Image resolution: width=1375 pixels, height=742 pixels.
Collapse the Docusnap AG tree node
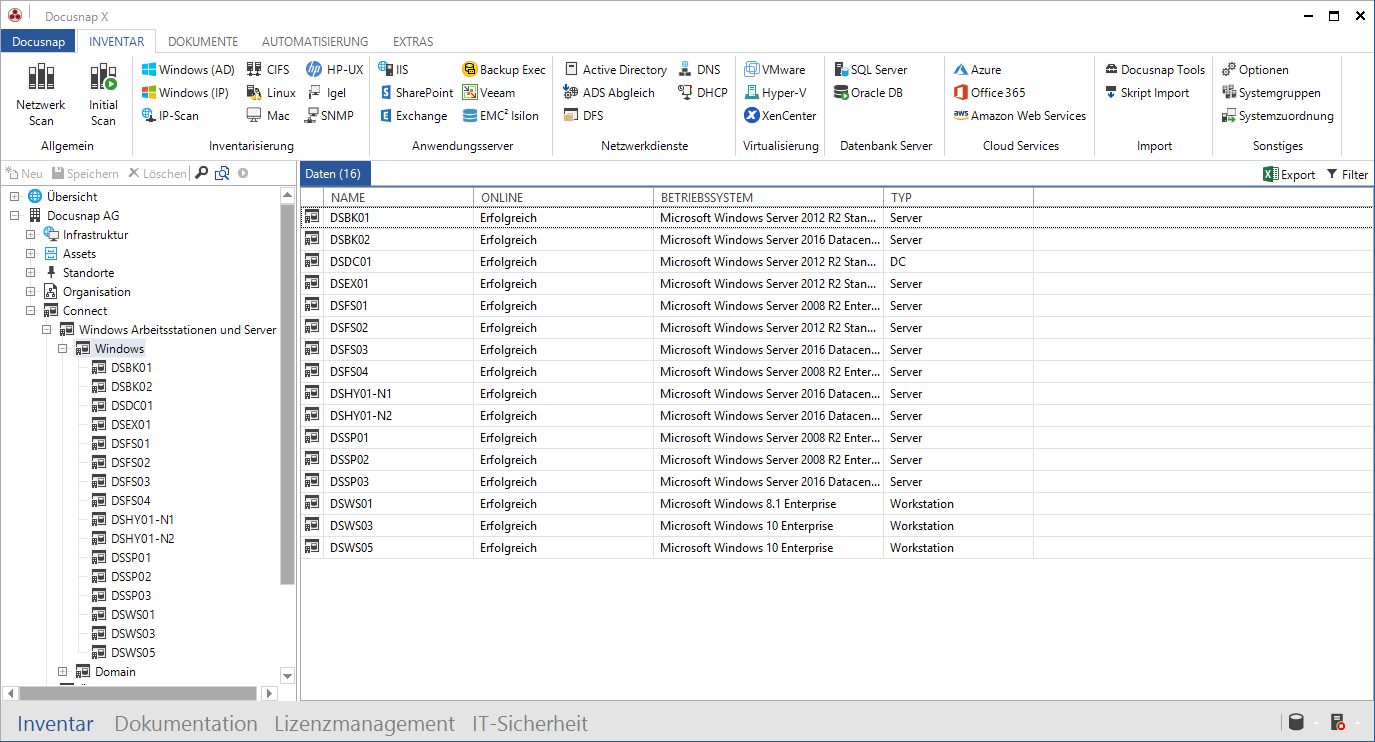(x=15, y=216)
